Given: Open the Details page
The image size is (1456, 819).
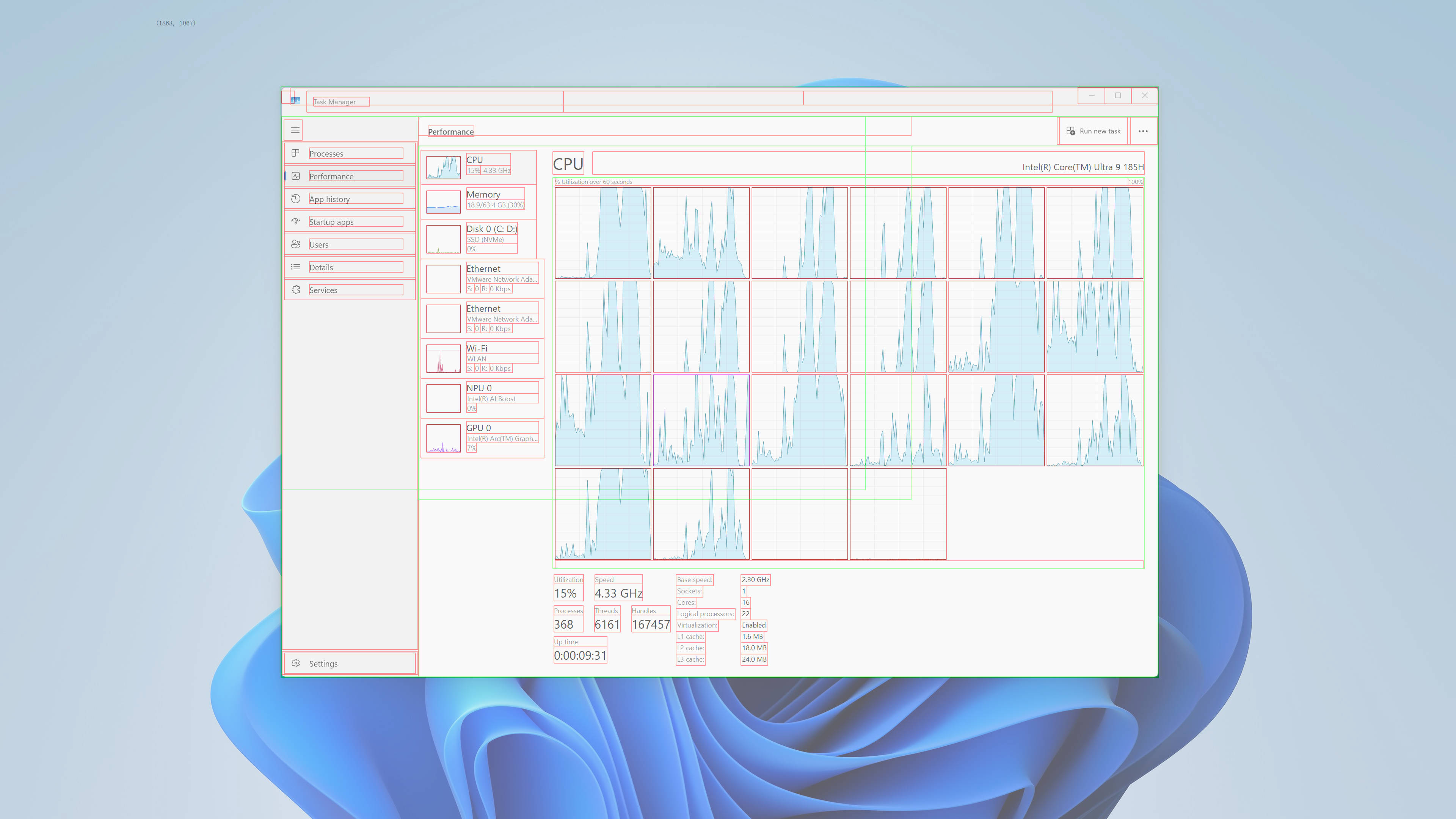Looking at the screenshot, I should [x=350, y=267].
